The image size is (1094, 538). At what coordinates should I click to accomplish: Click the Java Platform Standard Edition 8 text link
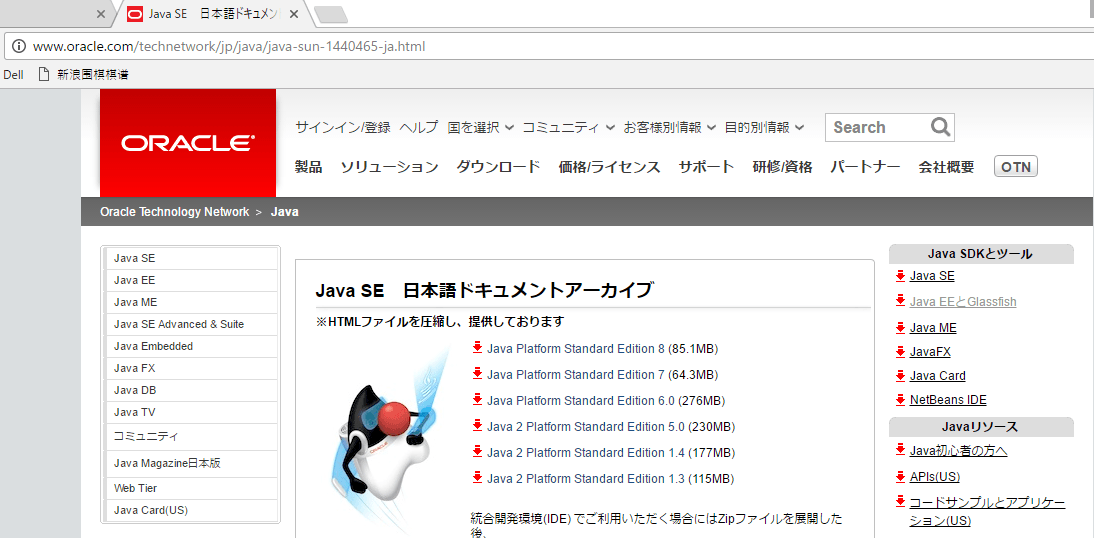576,348
